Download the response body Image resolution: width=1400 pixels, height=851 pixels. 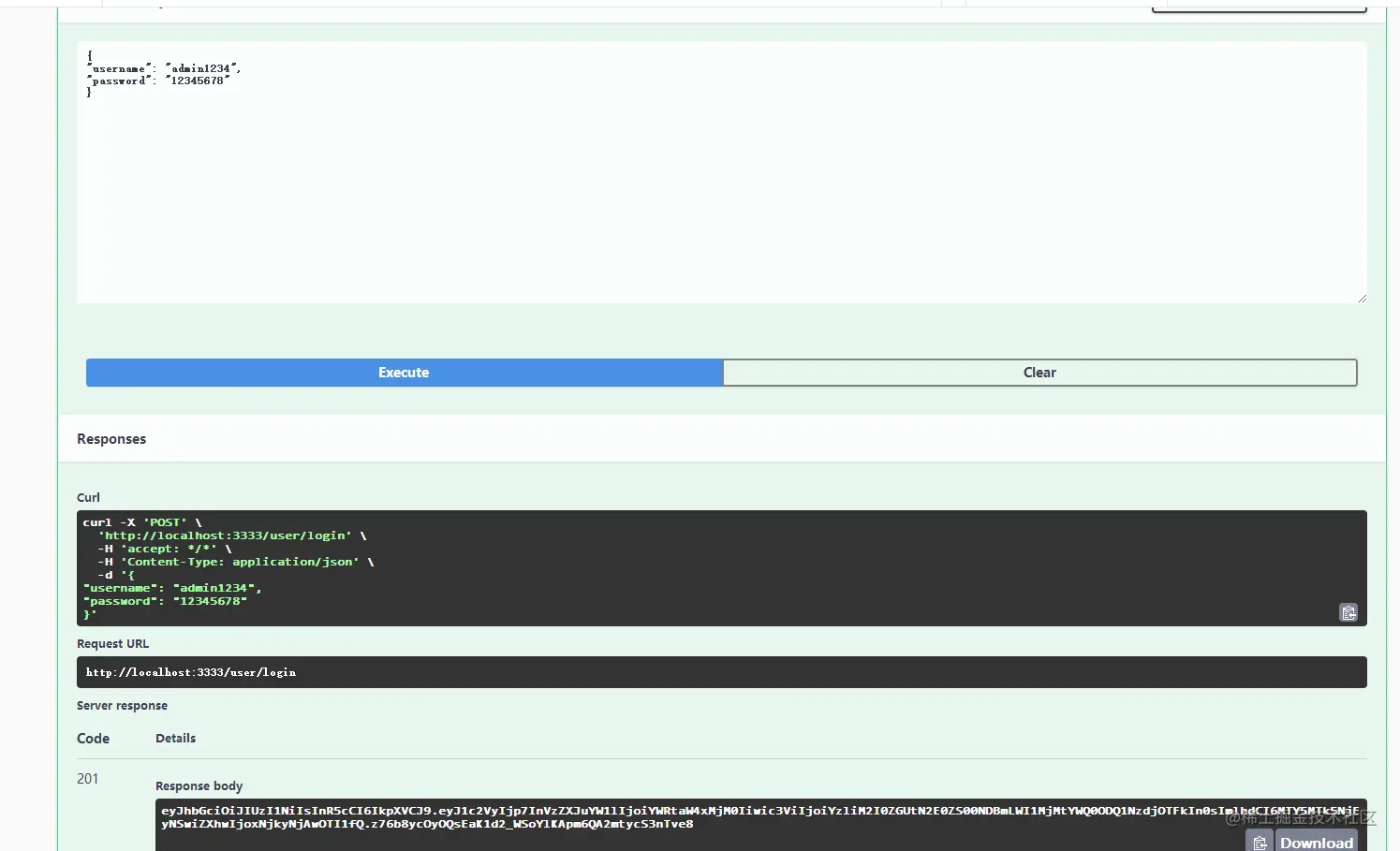pyautogui.click(x=1316, y=843)
